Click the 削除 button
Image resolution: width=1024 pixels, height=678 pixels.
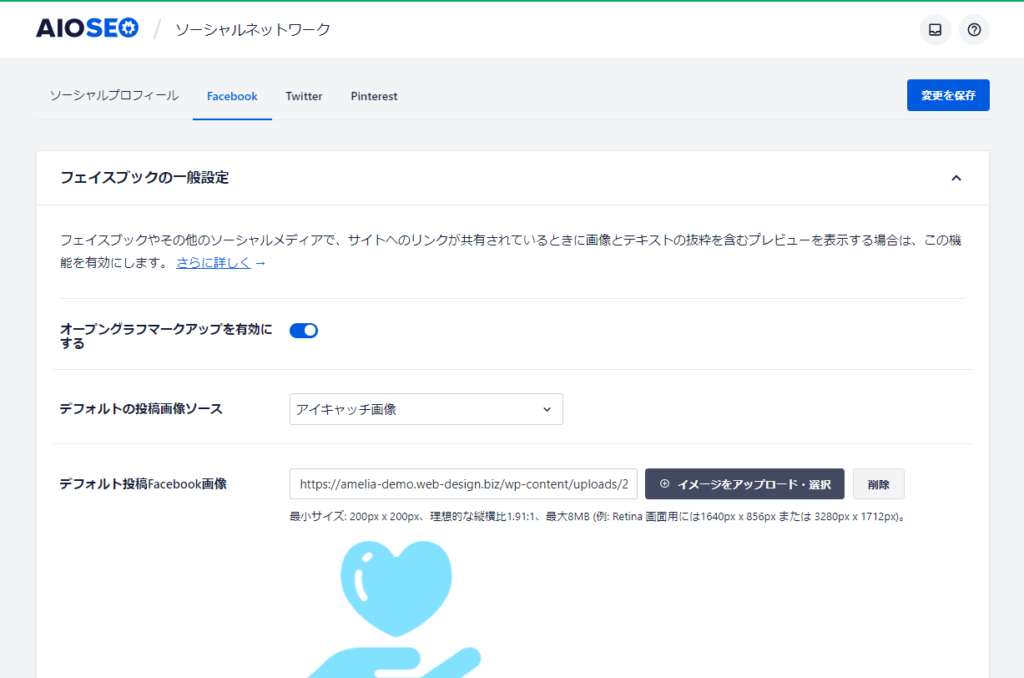(878, 484)
